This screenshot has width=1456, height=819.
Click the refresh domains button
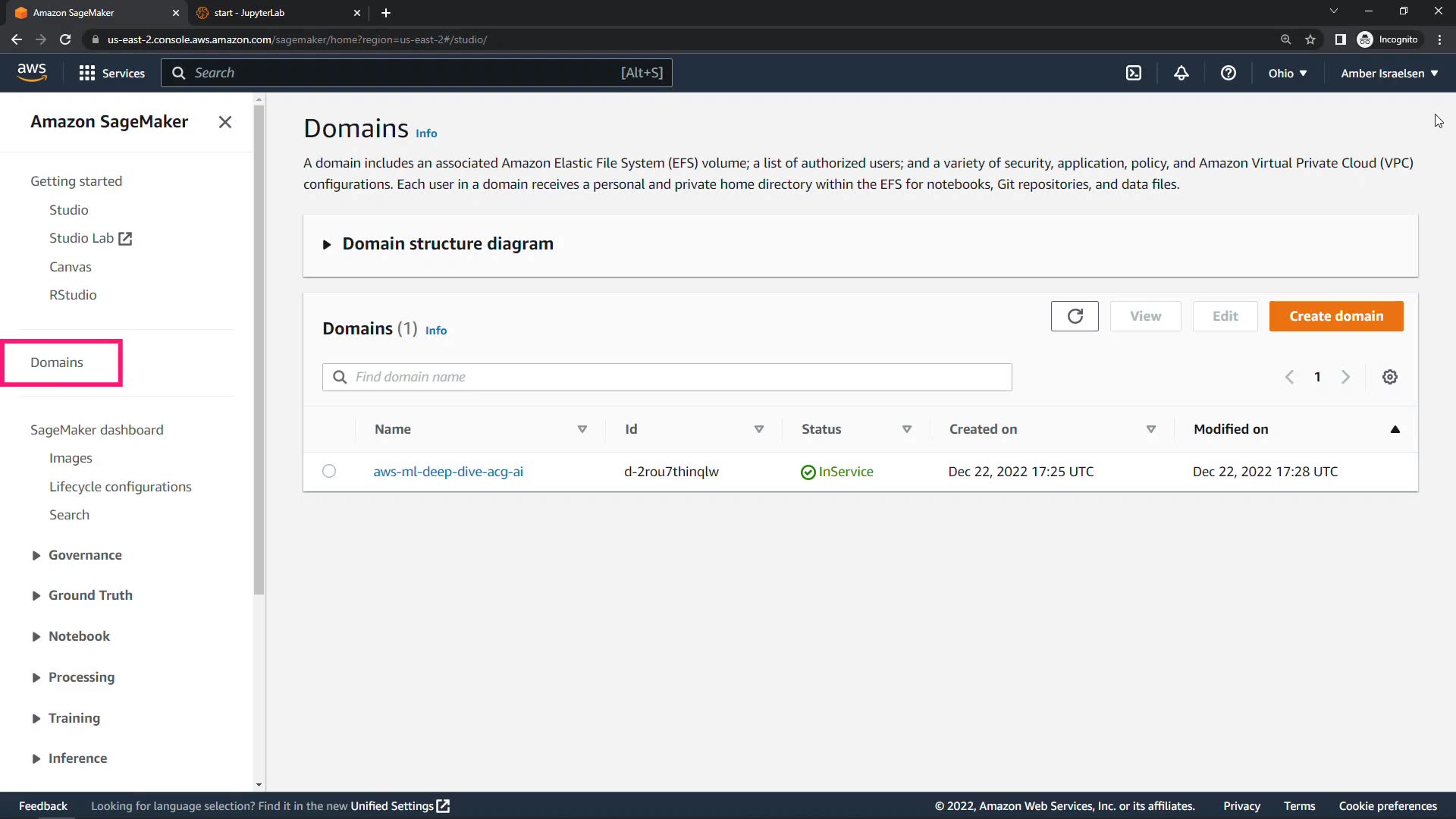pos(1075,316)
